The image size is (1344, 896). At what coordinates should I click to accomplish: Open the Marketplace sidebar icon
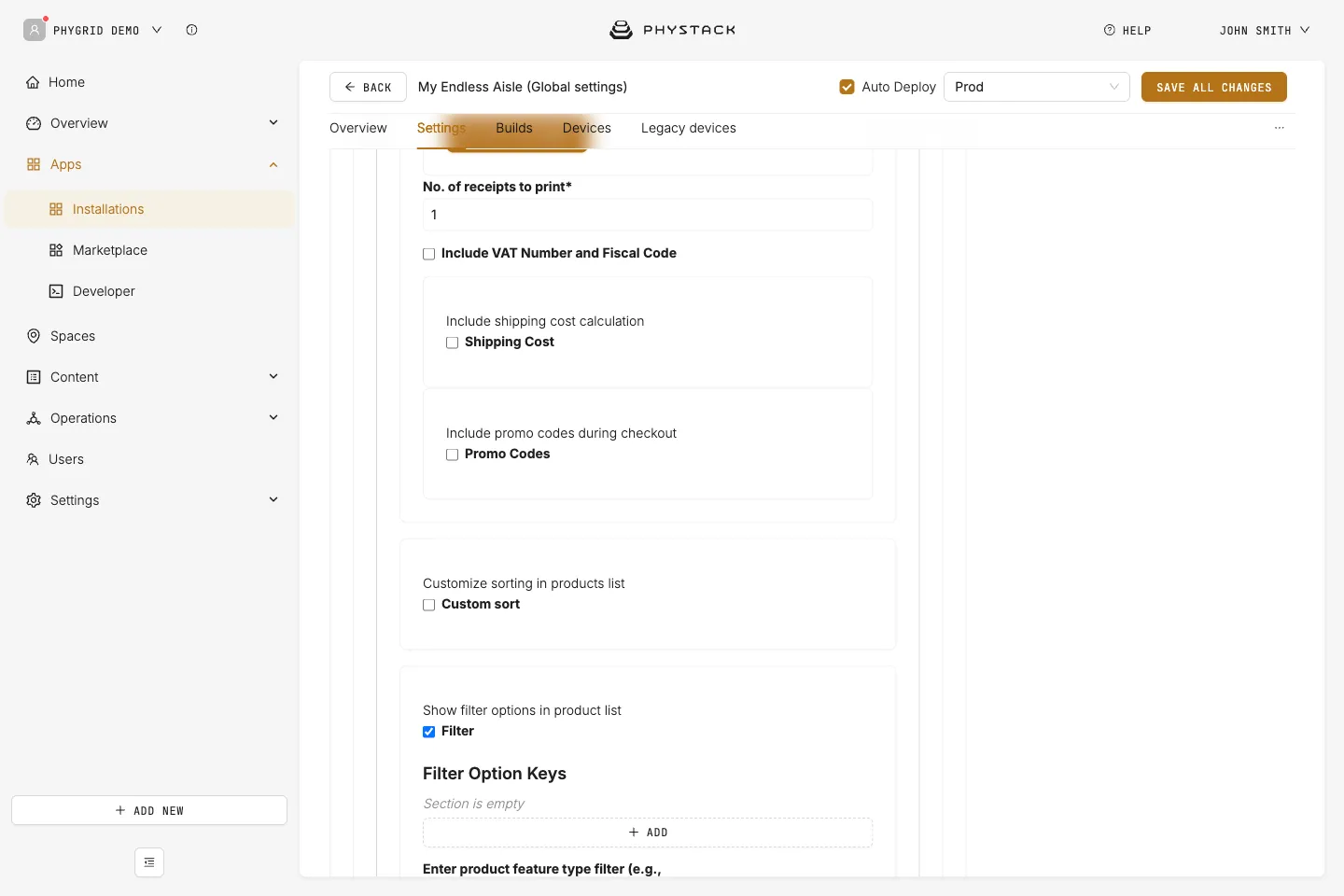click(56, 250)
